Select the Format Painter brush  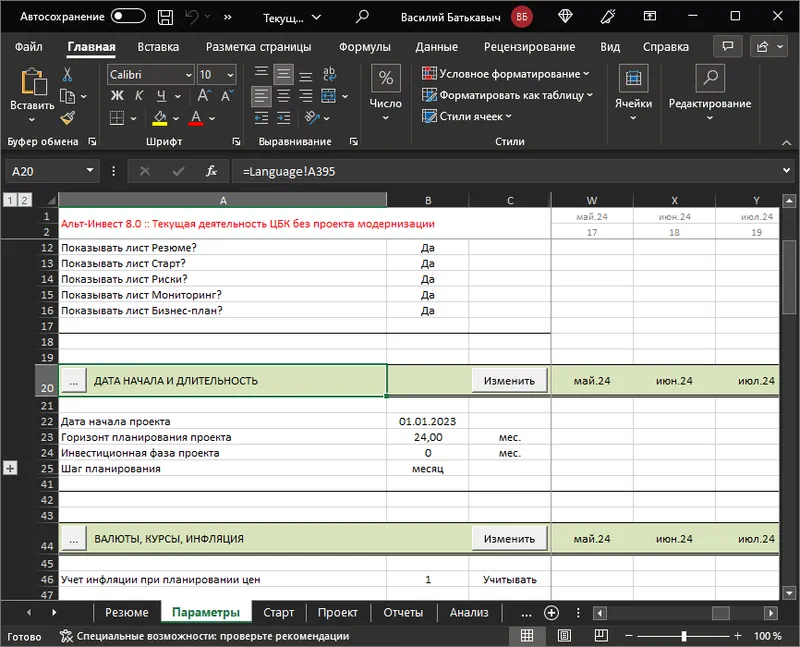click(x=67, y=118)
